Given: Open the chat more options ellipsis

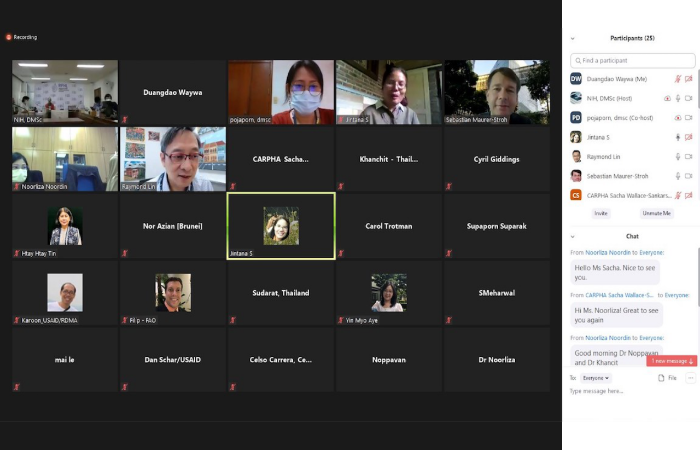Looking at the screenshot, I should (x=691, y=378).
